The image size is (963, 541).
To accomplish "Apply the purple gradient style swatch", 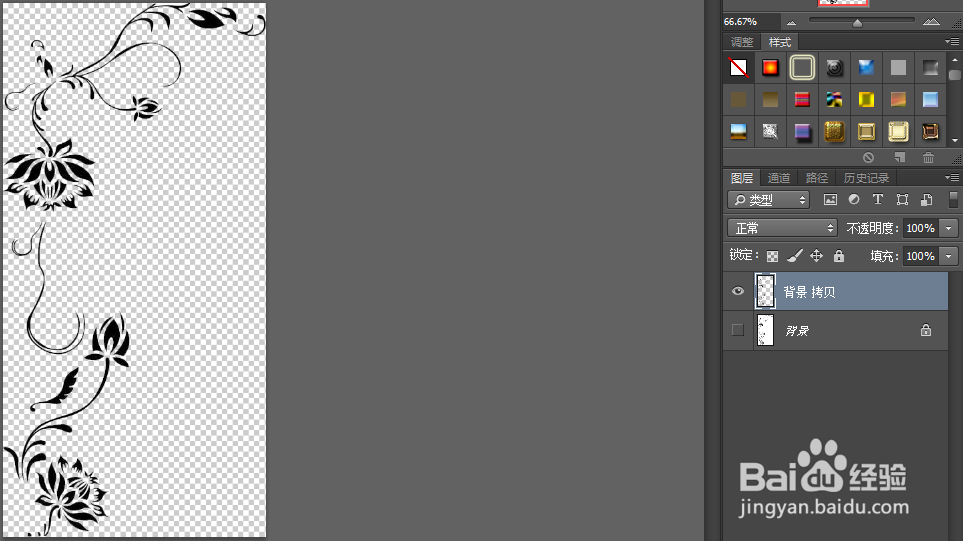I will 802,131.
